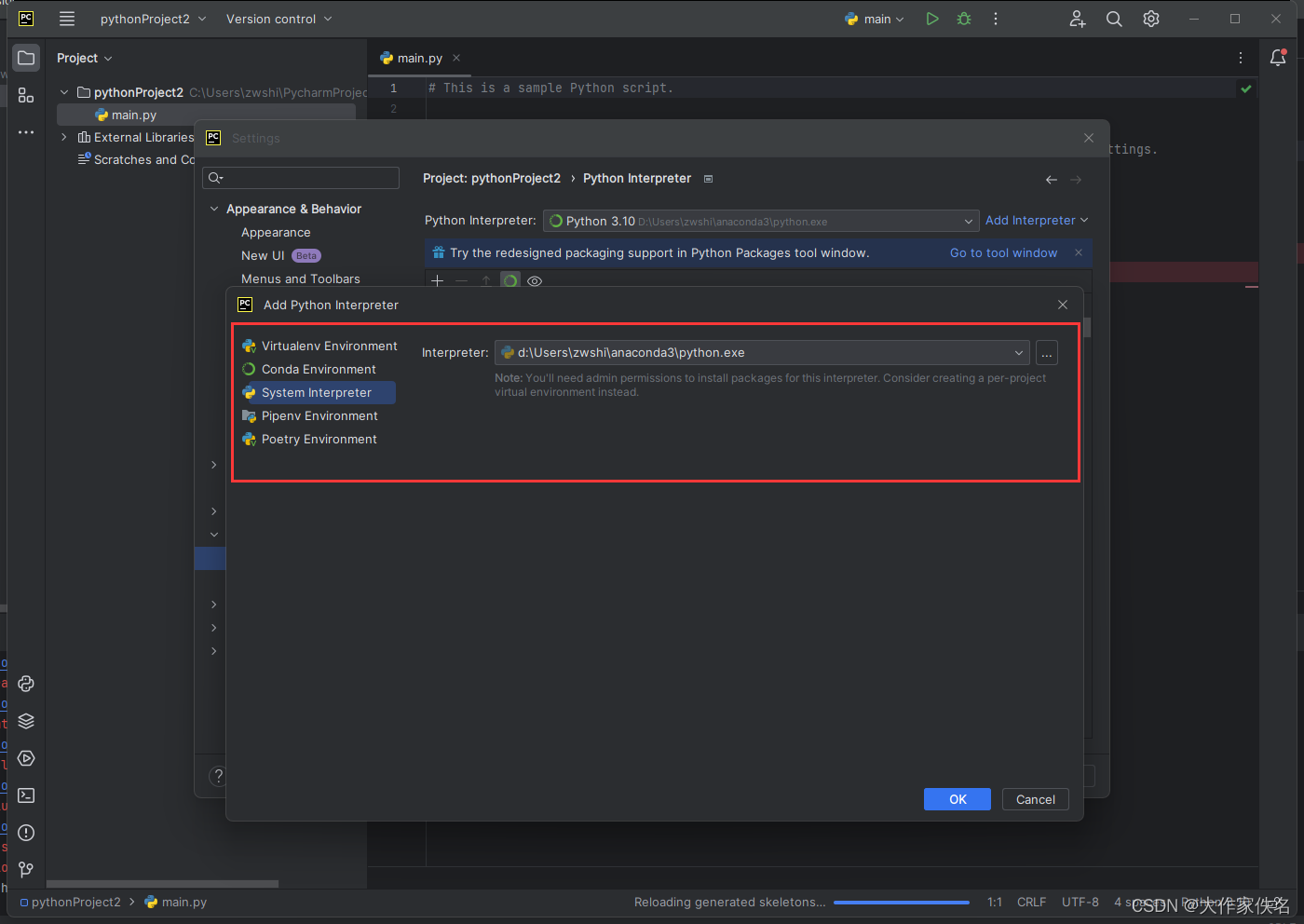The image size is (1304, 924).
Task: Close Add Python Interpreter dialog
Action: 1063,305
